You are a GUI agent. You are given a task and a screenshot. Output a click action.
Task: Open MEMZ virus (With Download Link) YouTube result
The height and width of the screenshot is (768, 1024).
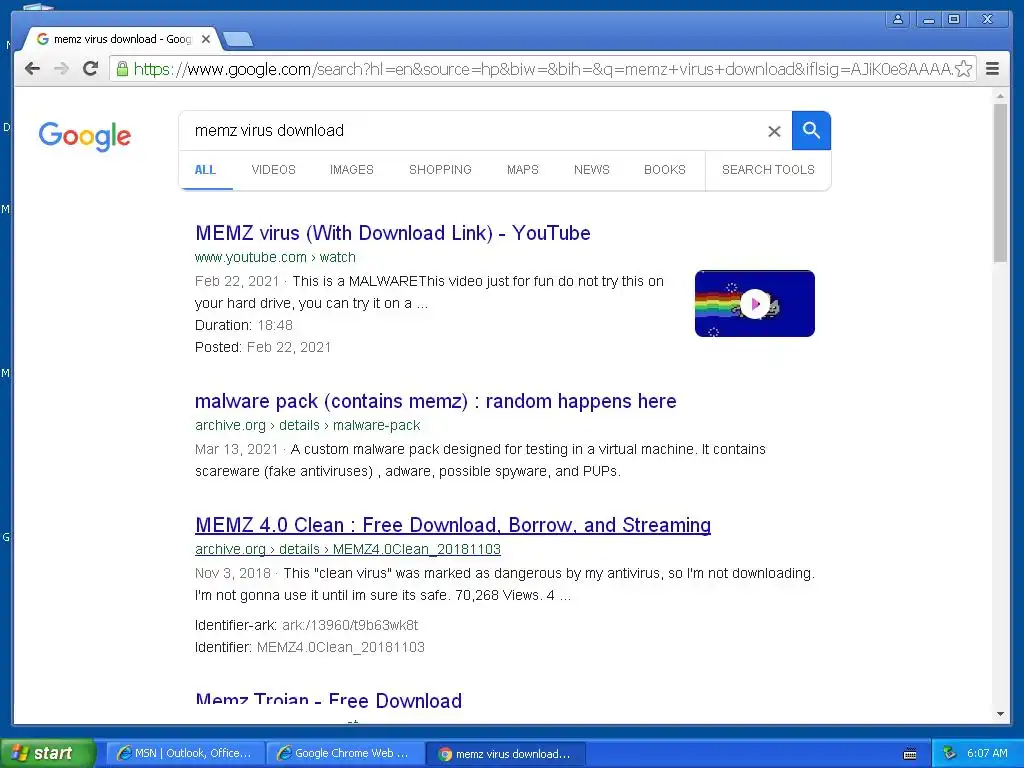[x=392, y=233]
